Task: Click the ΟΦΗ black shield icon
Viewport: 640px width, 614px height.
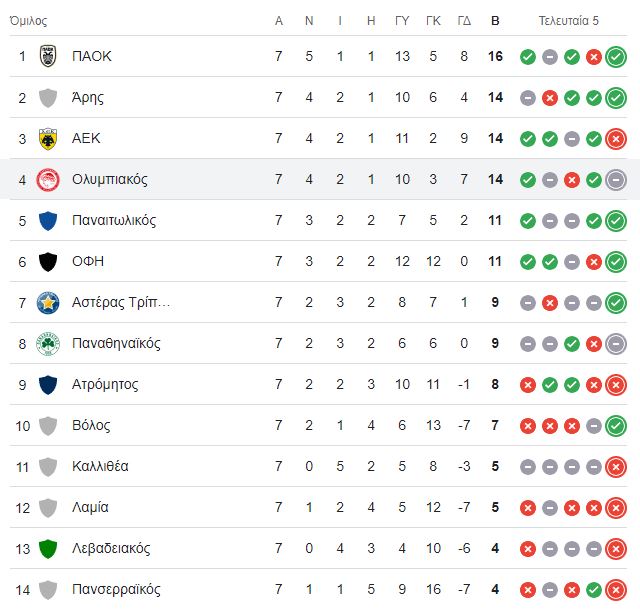Action: [48, 262]
